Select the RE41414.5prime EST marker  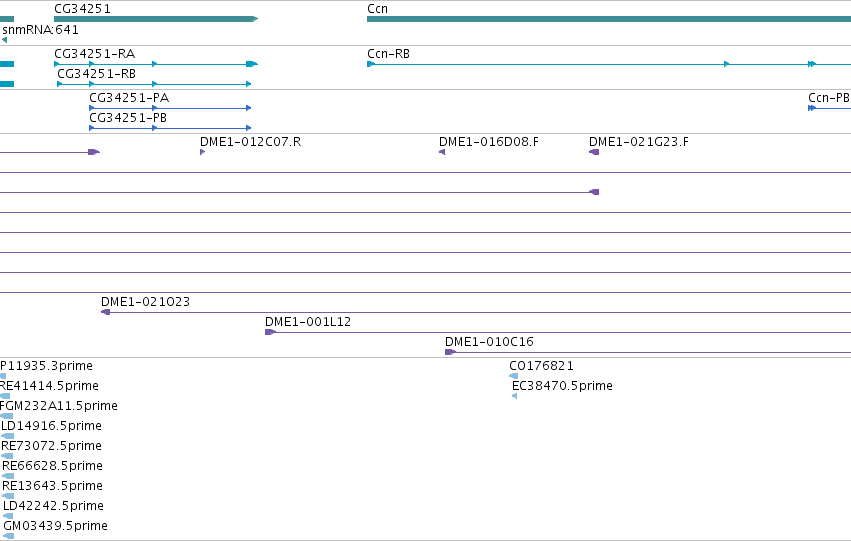[5, 396]
